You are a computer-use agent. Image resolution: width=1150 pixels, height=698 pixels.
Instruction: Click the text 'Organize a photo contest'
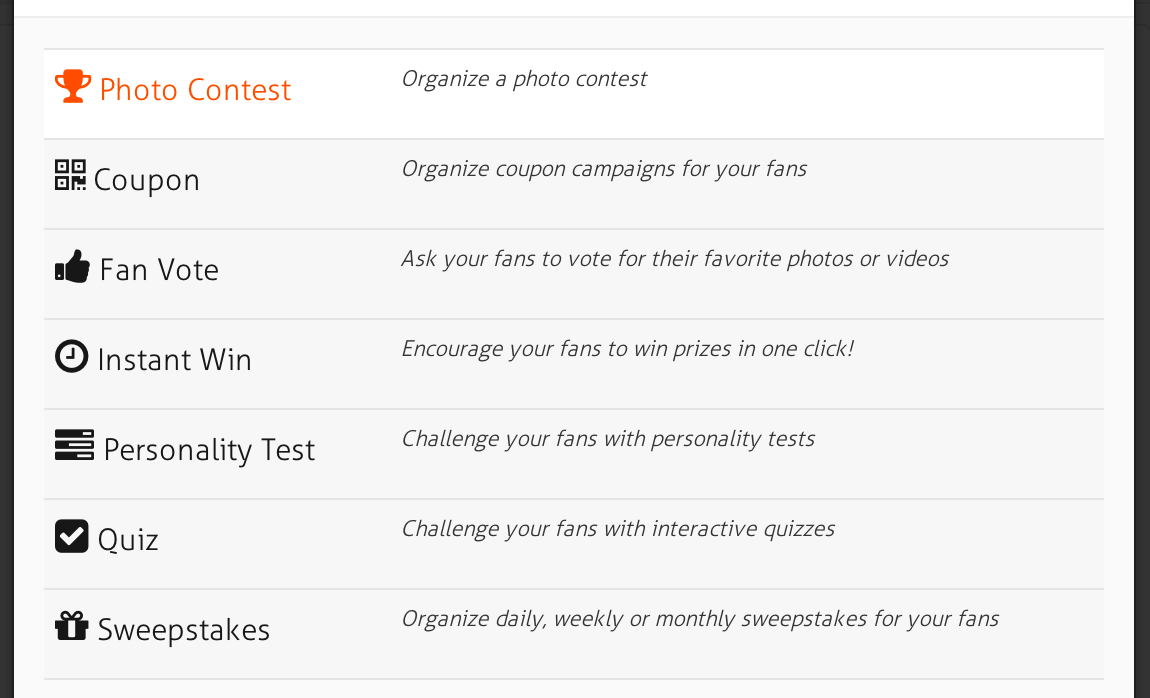point(525,78)
